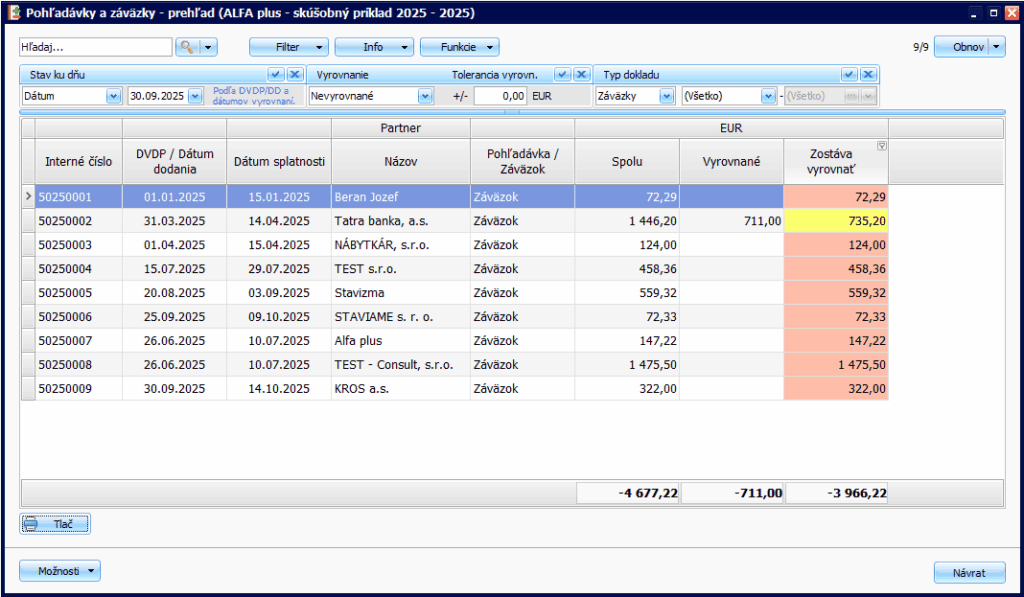
Task: Open the 30.09.2025 date picker
Action: (x=194, y=96)
